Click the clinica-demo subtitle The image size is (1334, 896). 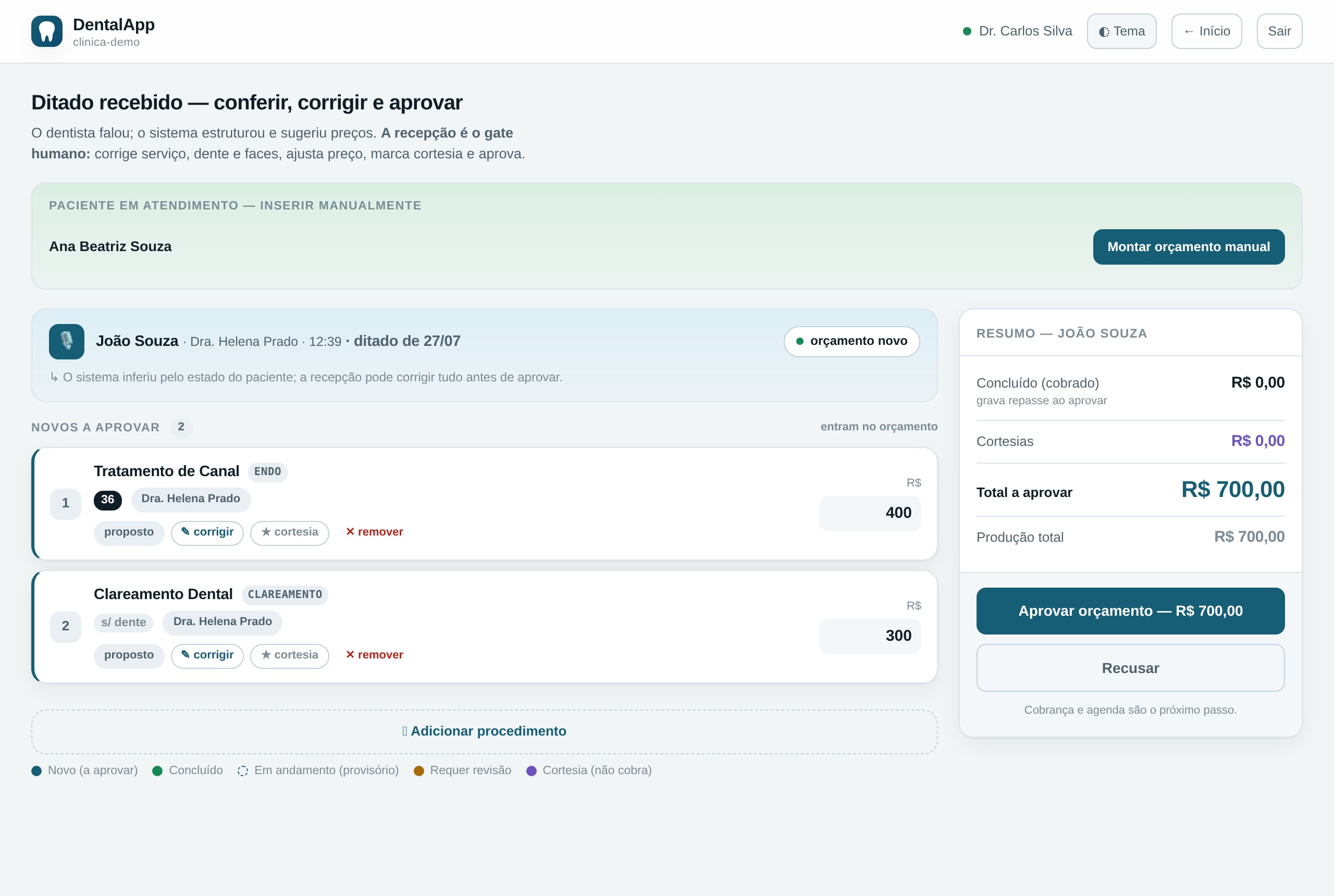tap(106, 42)
